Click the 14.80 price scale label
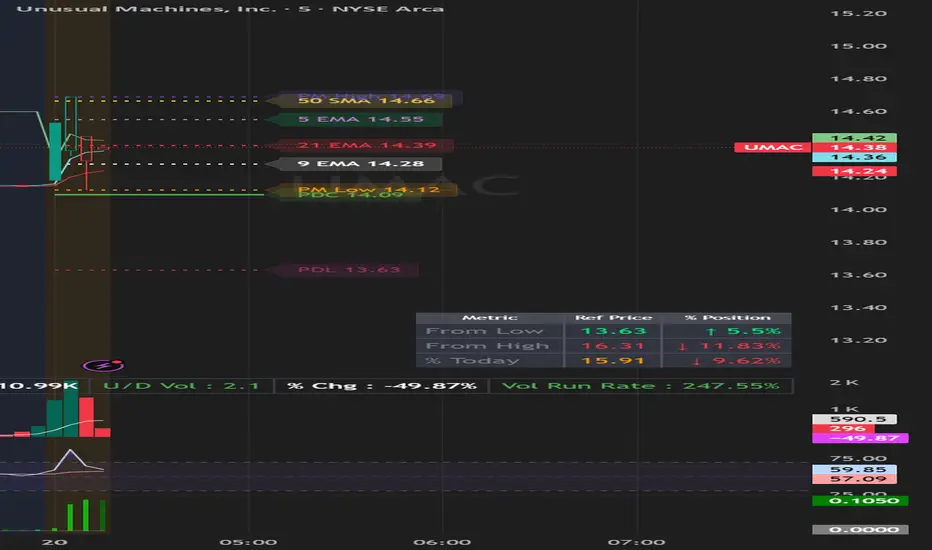The width and height of the screenshot is (932, 550). click(859, 78)
